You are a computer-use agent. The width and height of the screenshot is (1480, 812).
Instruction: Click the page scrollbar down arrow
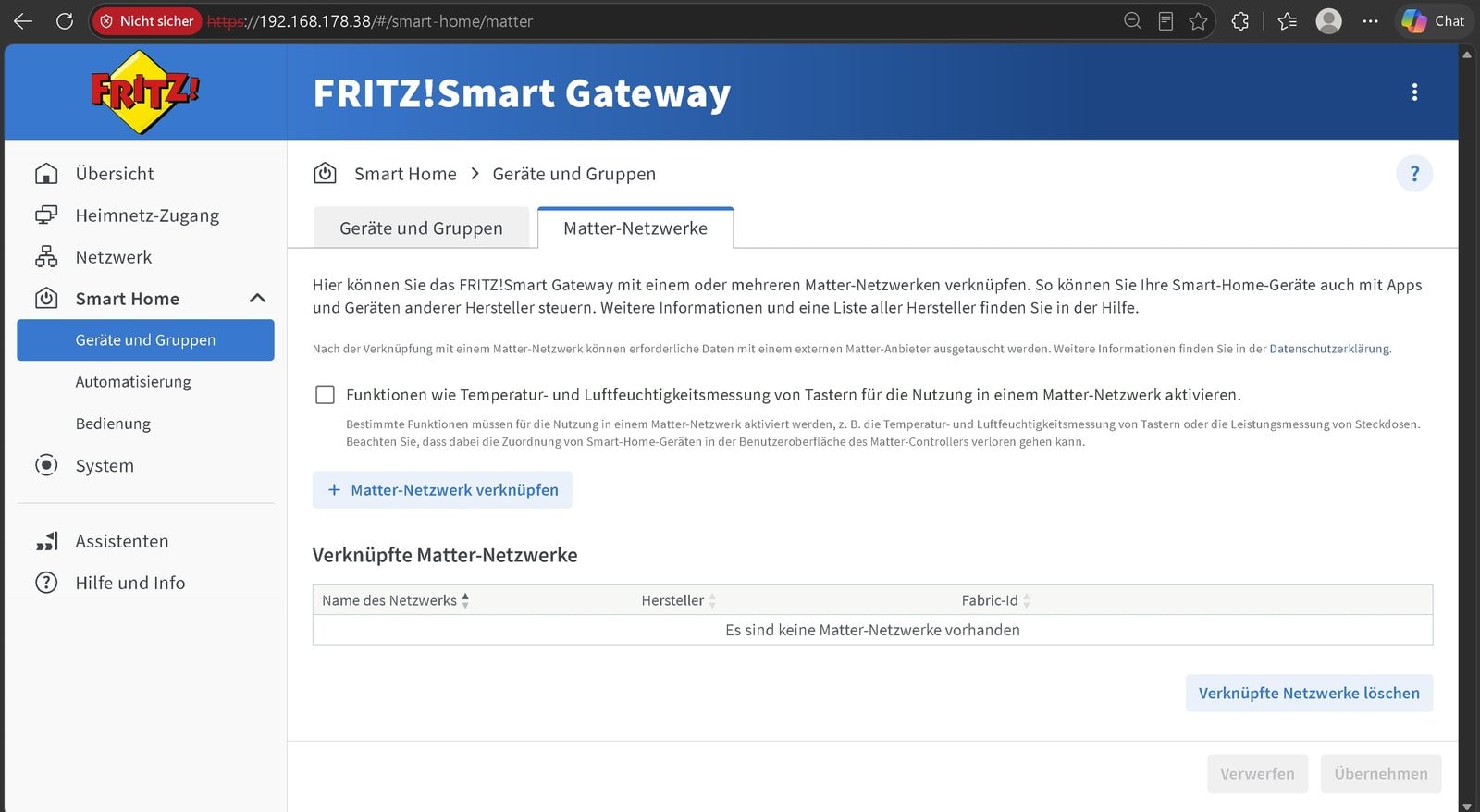tap(1467, 805)
